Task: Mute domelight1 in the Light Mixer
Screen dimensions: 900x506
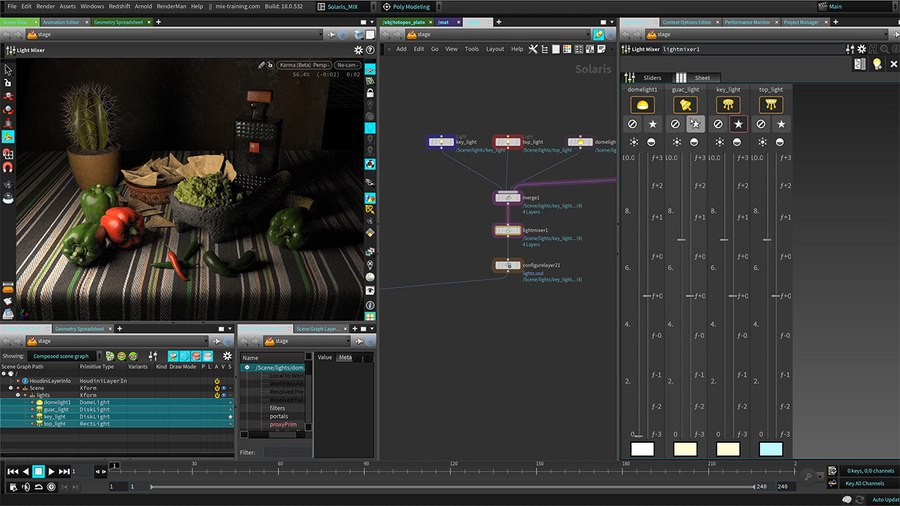Action: [x=632, y=124]
